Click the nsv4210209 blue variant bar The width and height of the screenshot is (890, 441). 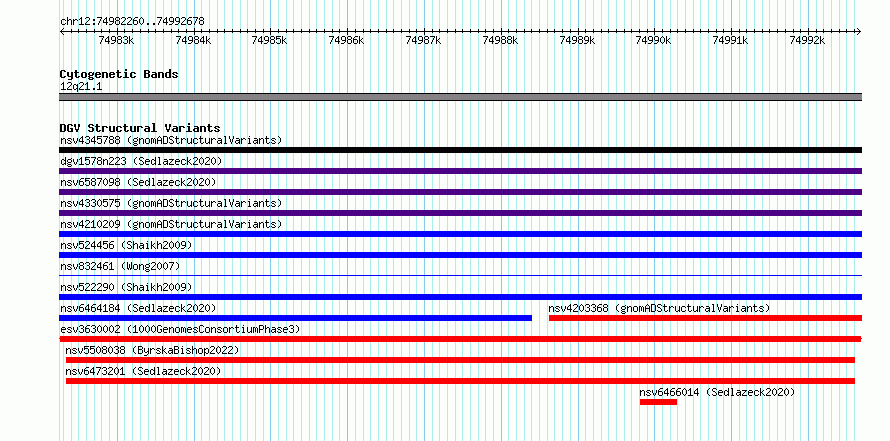[460, 234]
